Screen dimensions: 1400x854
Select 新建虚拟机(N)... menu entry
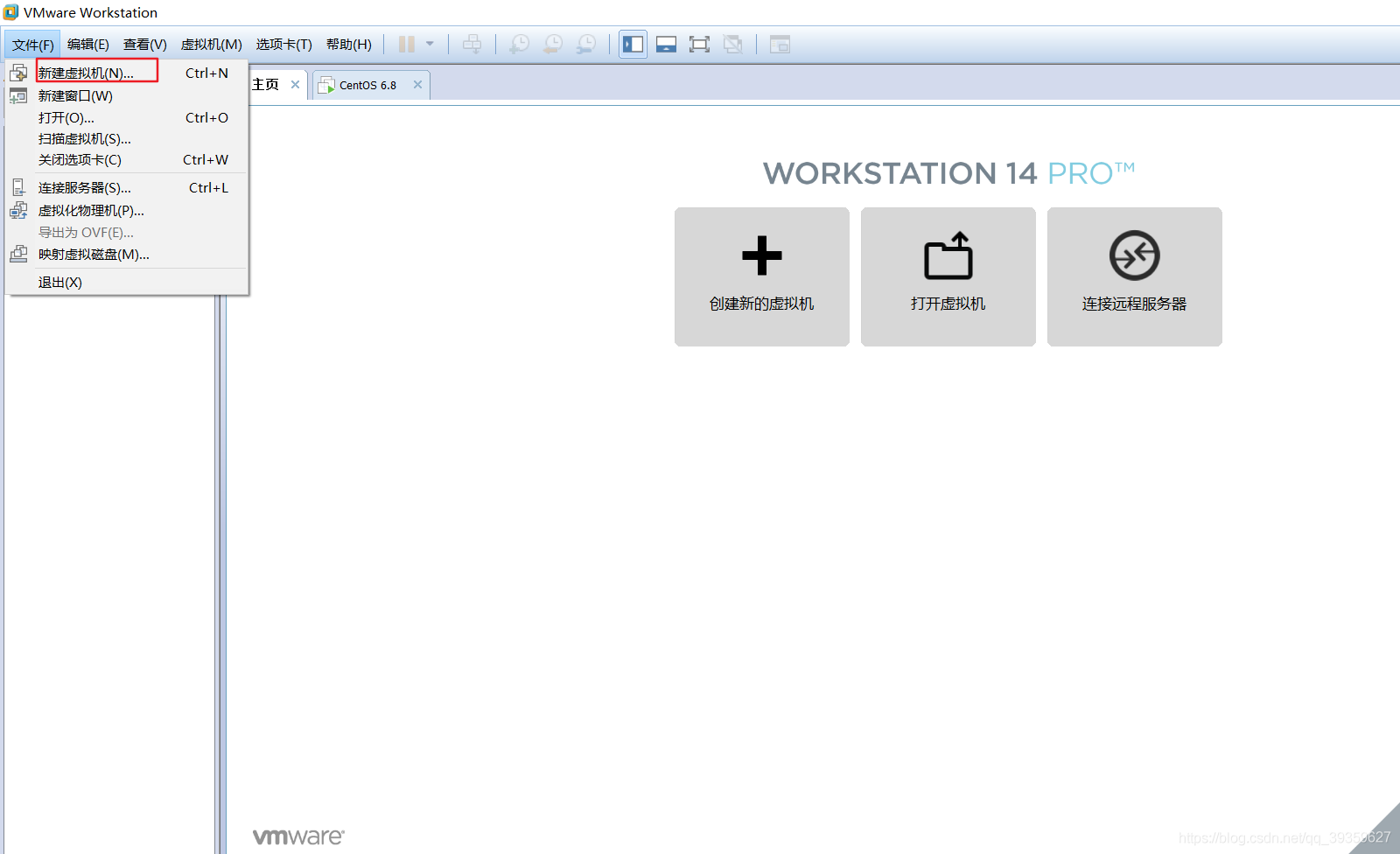point(127,73)
